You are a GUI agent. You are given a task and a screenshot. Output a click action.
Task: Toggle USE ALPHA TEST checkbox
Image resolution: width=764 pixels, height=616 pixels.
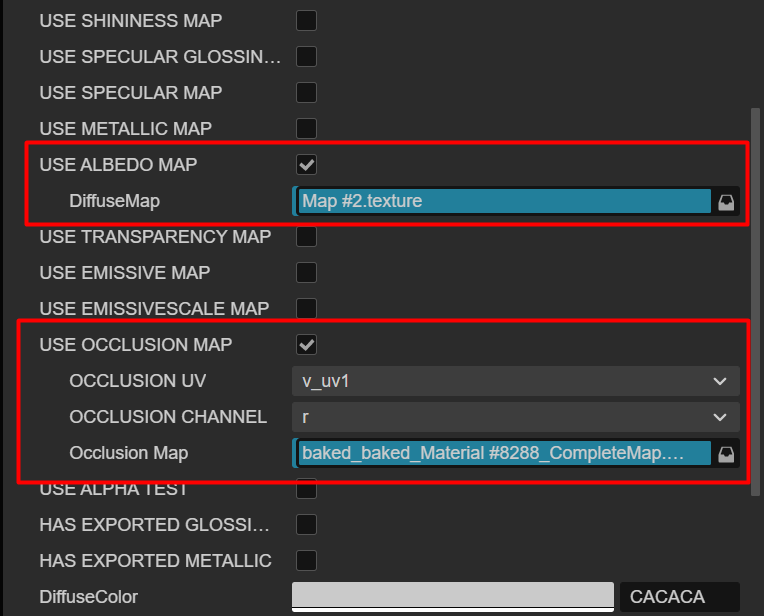(x=306, y=489)
